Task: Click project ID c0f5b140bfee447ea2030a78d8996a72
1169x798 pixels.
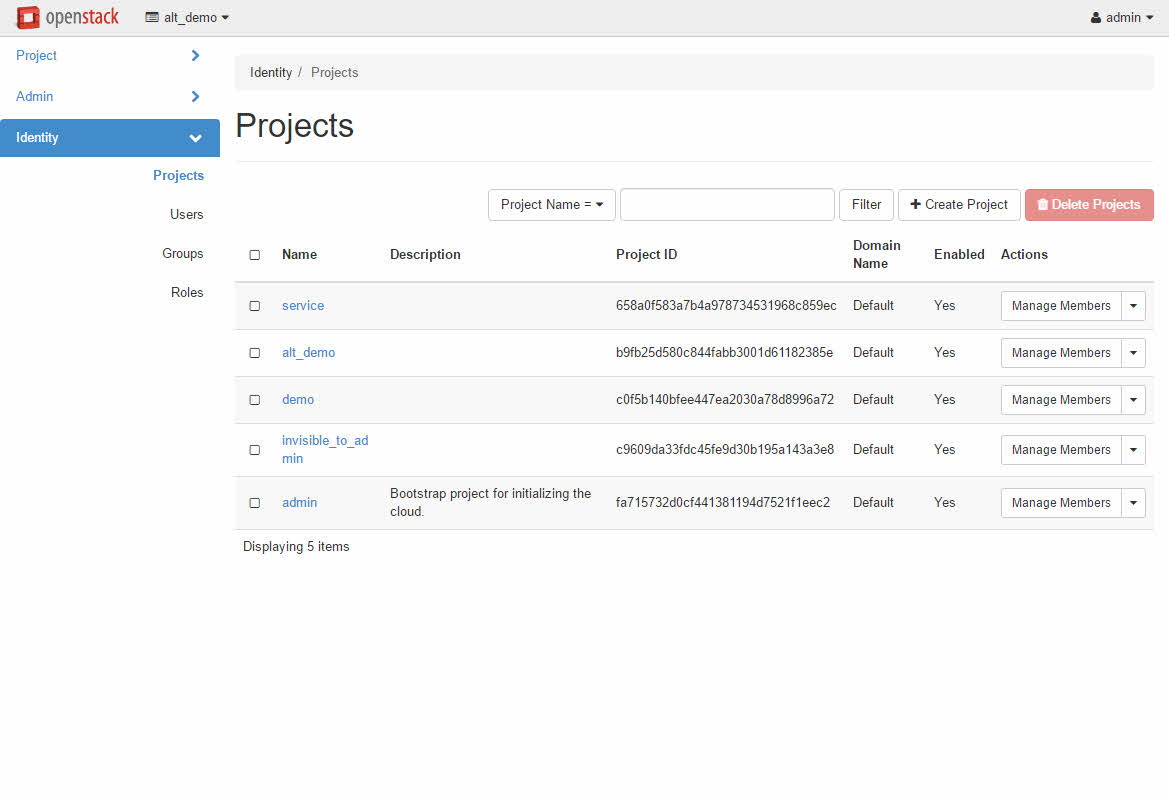Action: point(725,400)
